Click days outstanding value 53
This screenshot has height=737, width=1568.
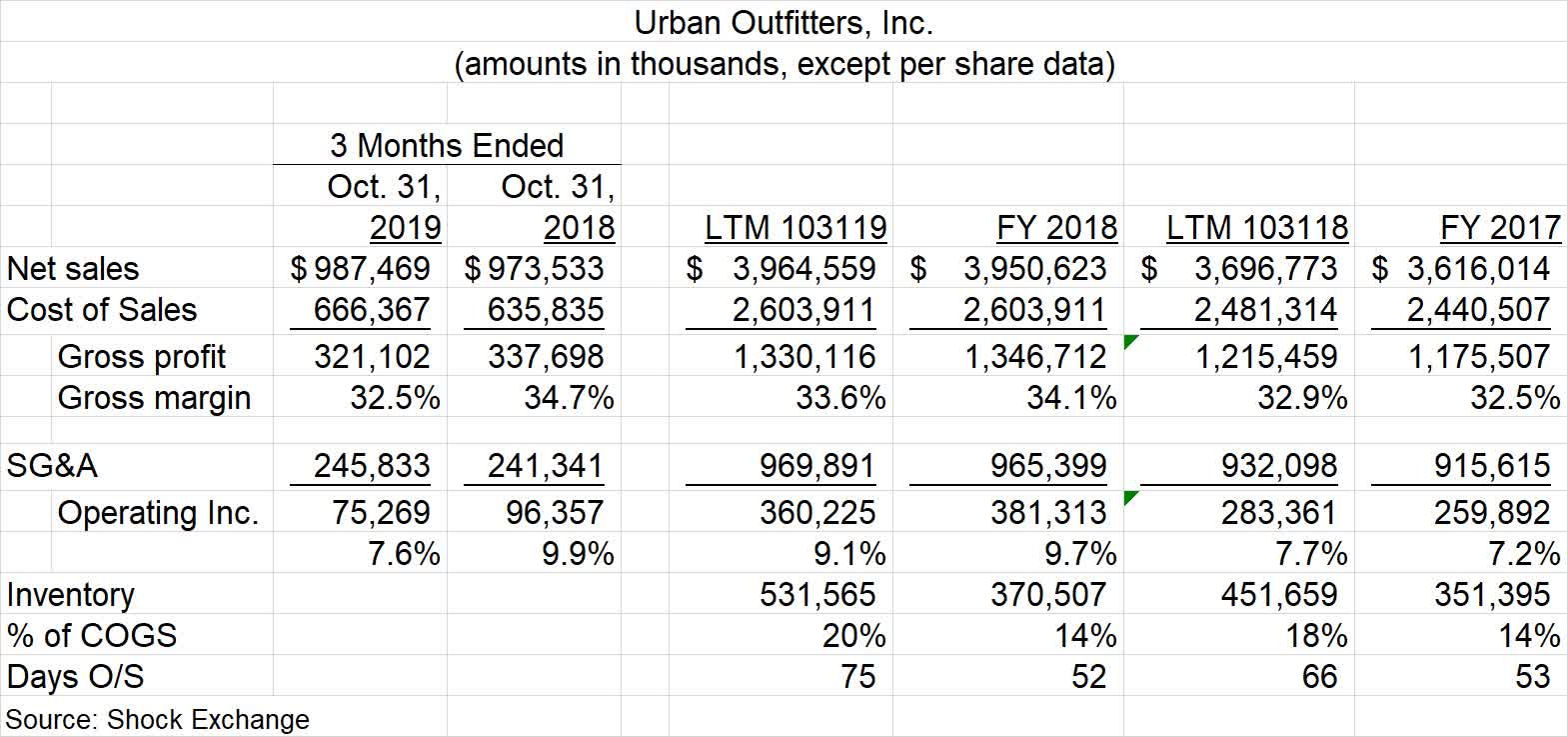pyautogui.click(x=1532, y=677)
